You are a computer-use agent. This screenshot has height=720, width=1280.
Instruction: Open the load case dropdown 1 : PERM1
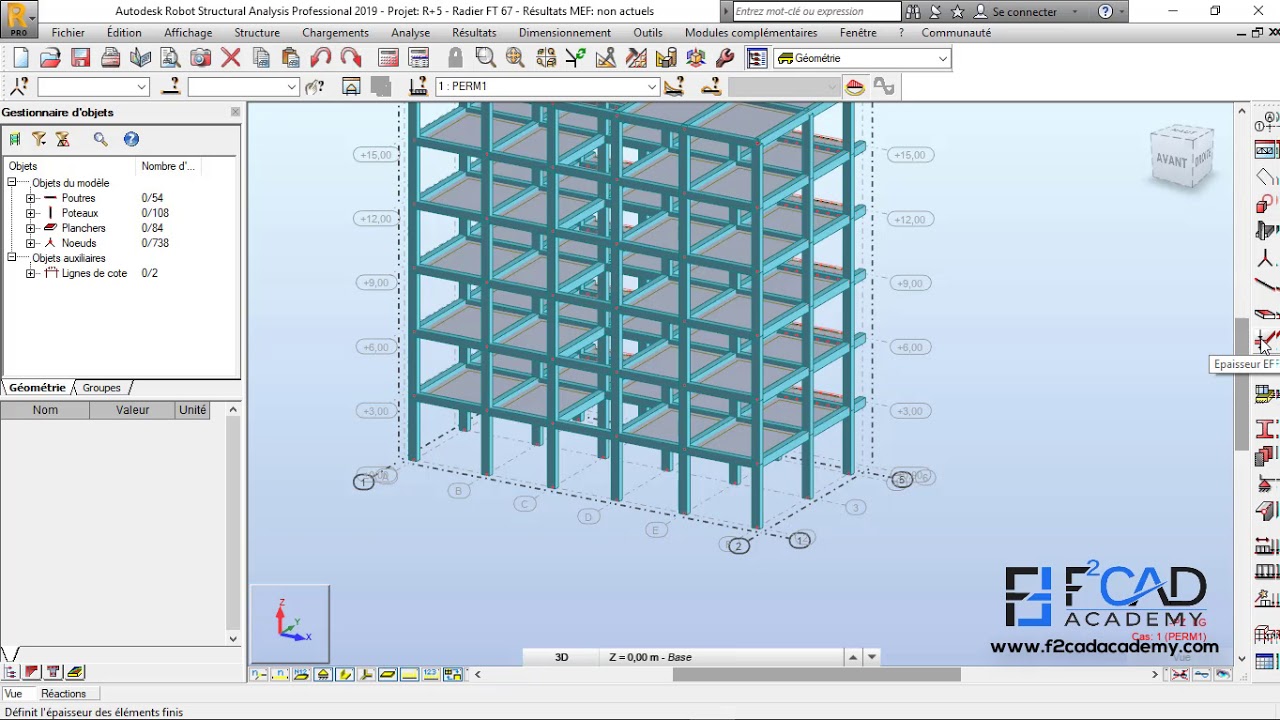[x=652, y=87]
